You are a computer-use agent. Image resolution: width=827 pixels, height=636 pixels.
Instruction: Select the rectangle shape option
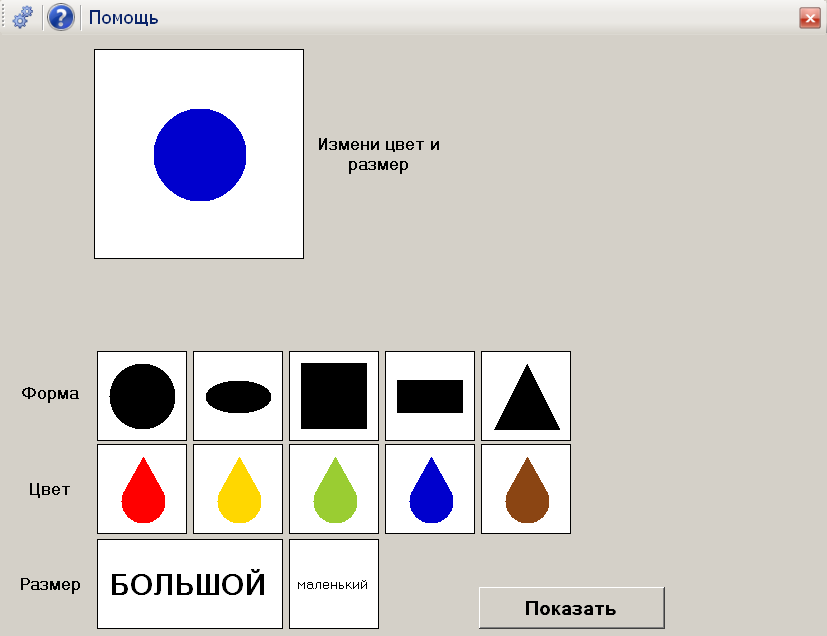(429, 395)
